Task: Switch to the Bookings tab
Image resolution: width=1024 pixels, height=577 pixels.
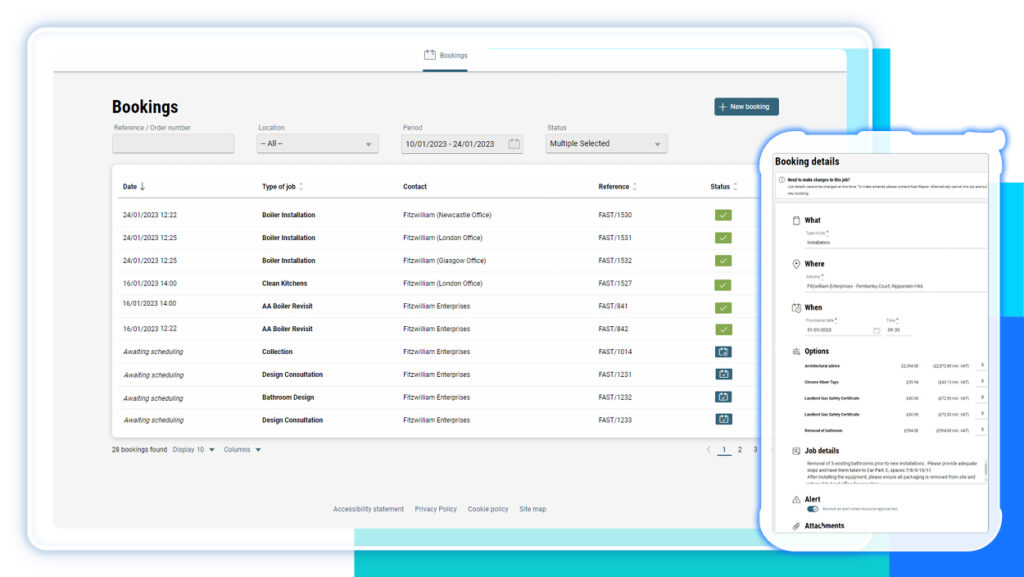Action: pyautogui.click(x=446, y=56)
